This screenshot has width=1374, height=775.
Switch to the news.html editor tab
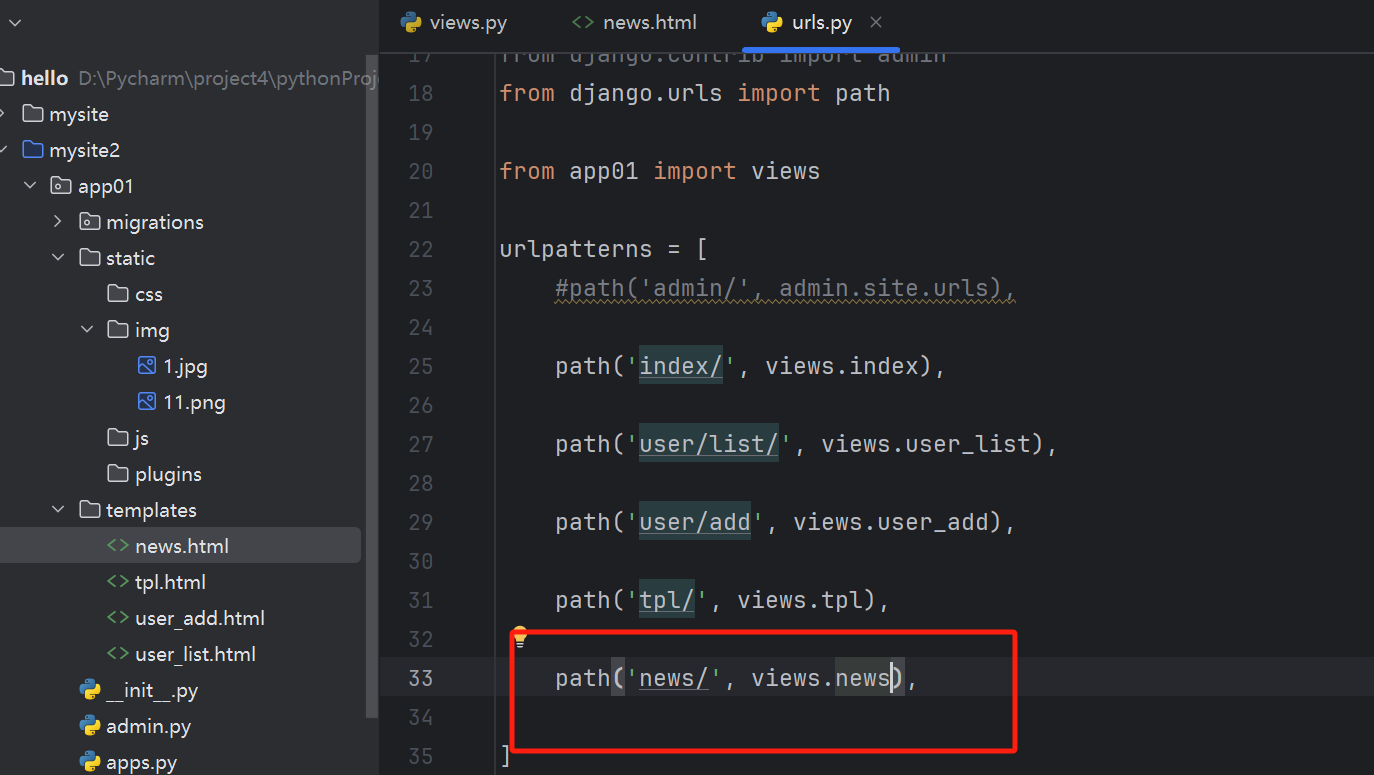[x=634, y=23]
